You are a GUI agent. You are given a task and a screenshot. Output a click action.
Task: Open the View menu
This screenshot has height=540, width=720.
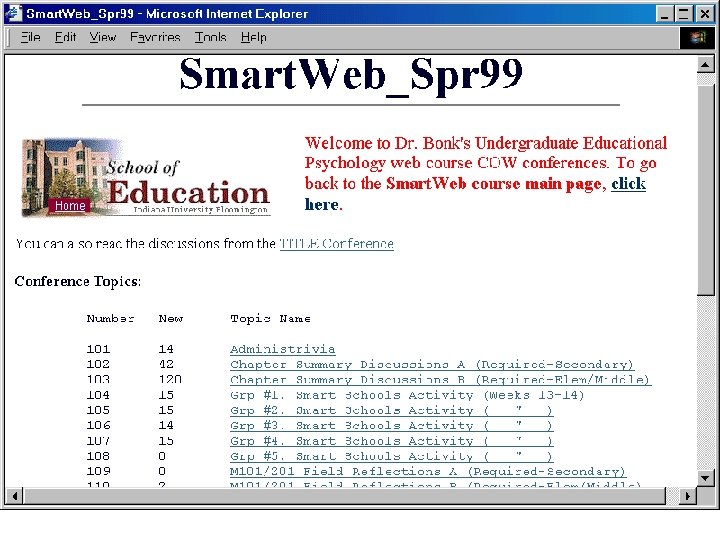point(102,37)
